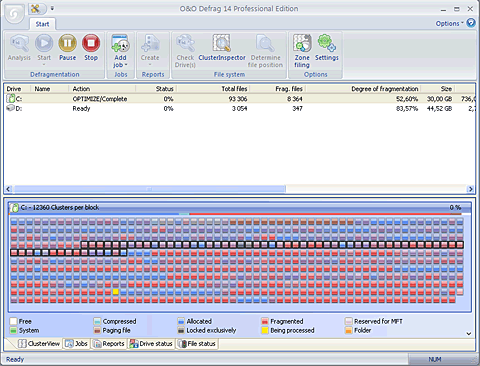
Task: Click the 30,00 GB size value
Action: (x=439, y=99)
